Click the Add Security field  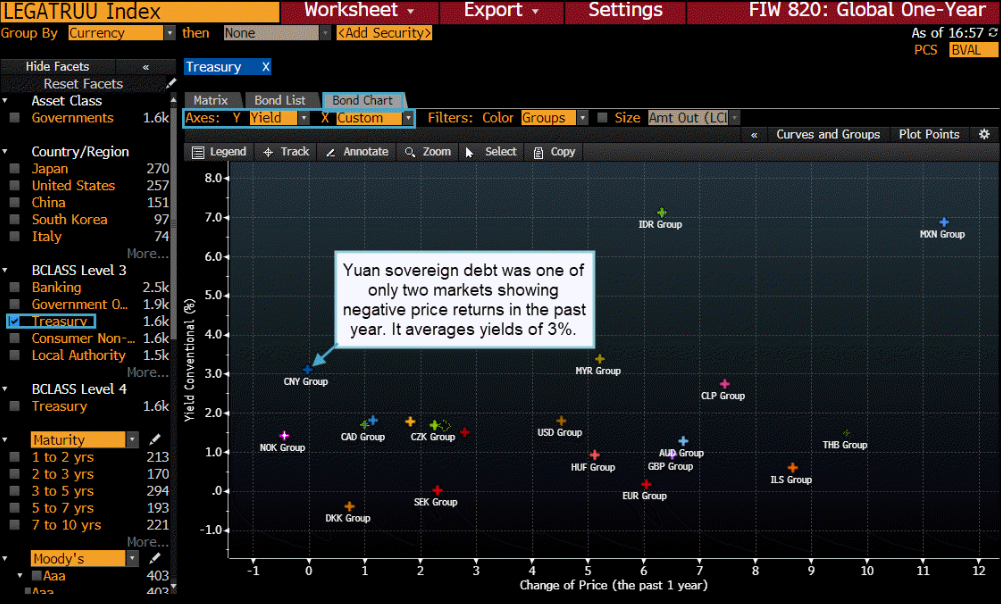coord(385,33)
